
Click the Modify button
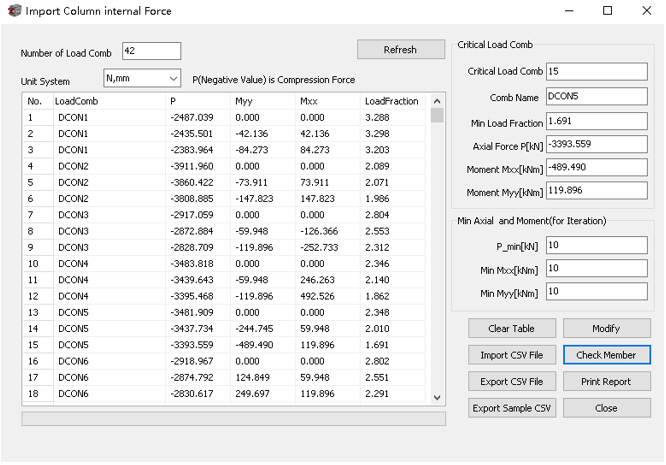607,329
